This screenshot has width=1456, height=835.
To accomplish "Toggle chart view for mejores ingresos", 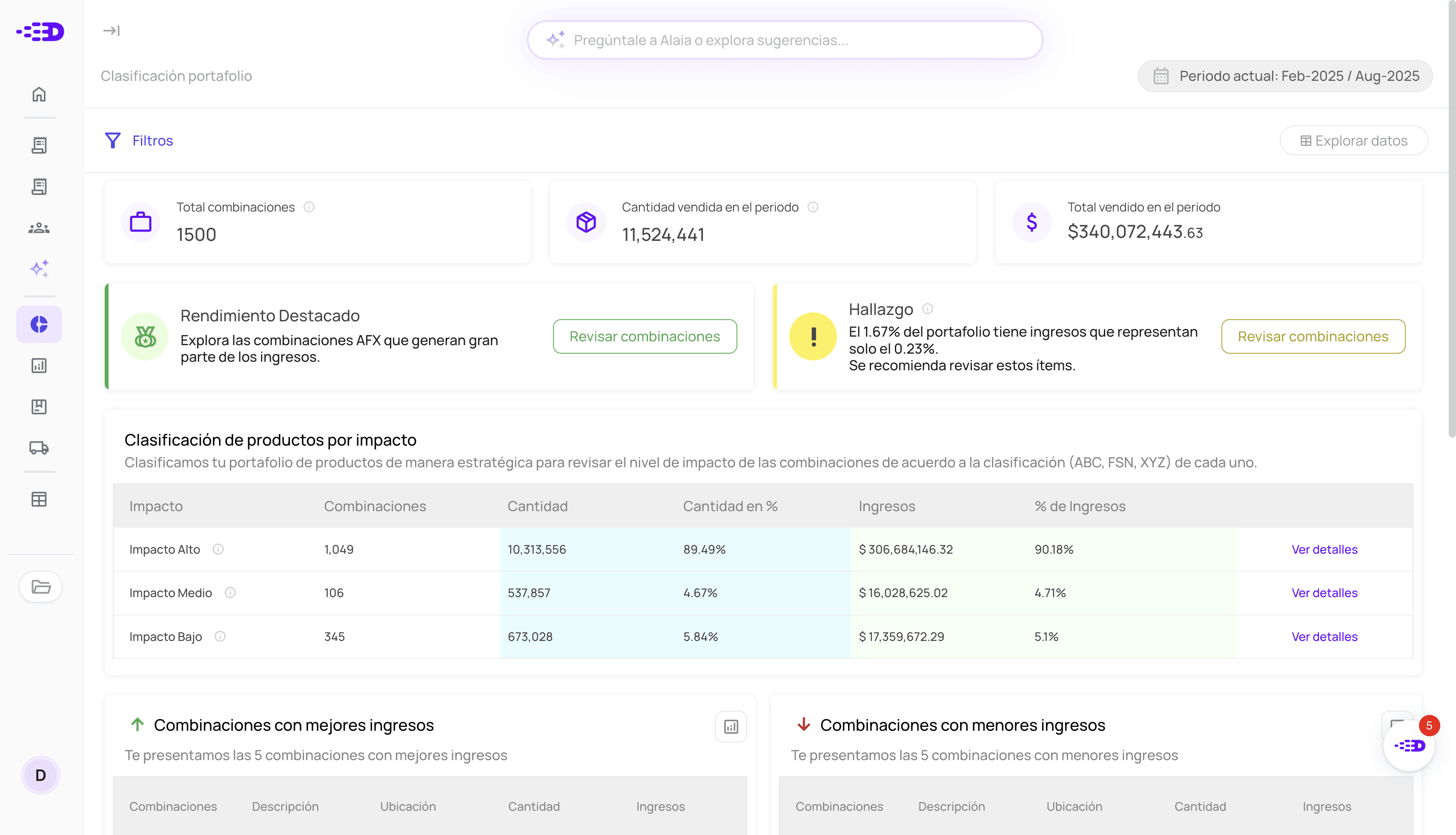I will pyautogui.click(x=731, y=726).
